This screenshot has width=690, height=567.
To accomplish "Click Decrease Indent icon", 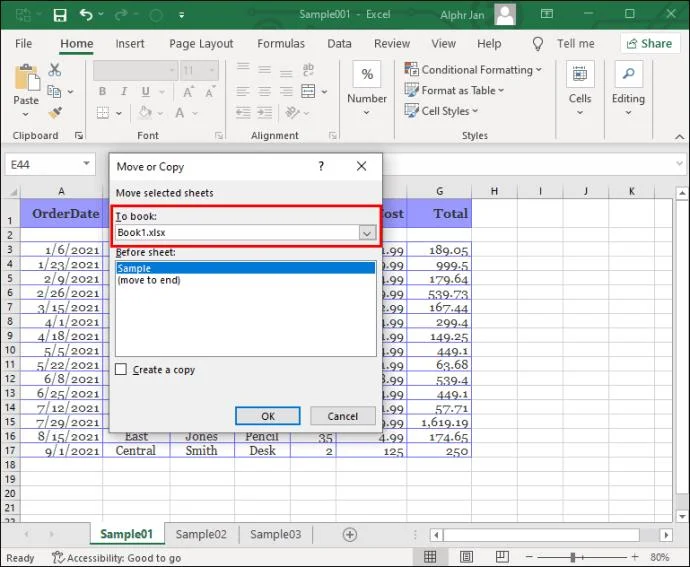I will 243,113.
